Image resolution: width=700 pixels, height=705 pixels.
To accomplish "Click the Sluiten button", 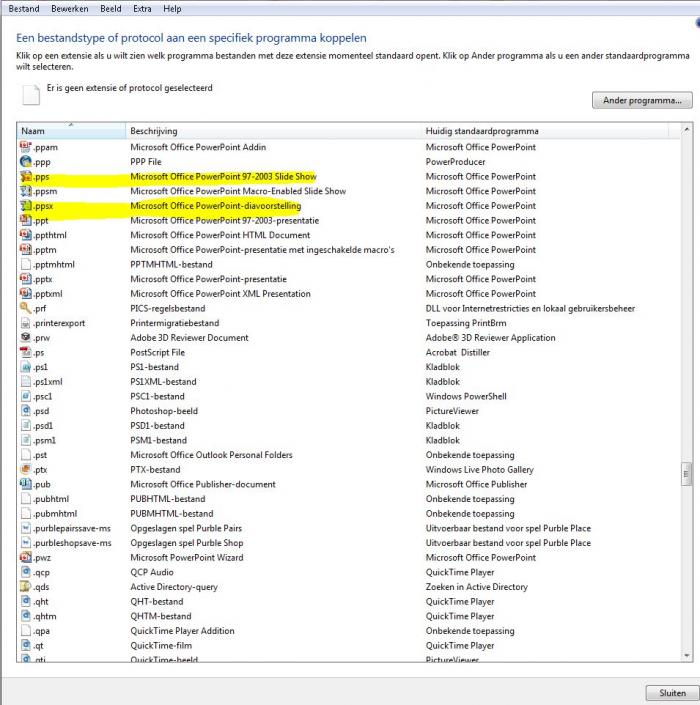I will [672, 693].
